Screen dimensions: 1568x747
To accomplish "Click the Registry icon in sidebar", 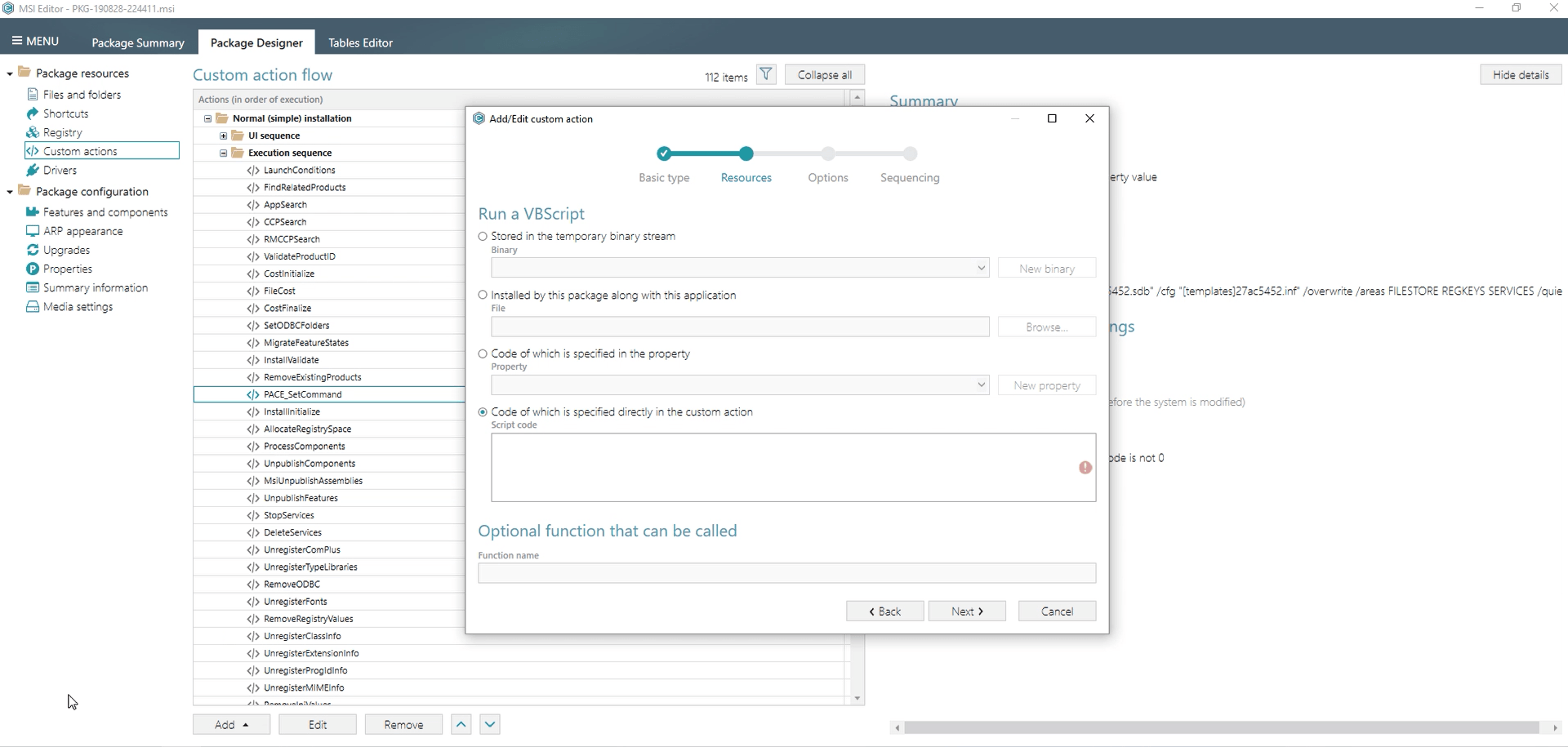I will pyautogui.click(x=33, y=132).
